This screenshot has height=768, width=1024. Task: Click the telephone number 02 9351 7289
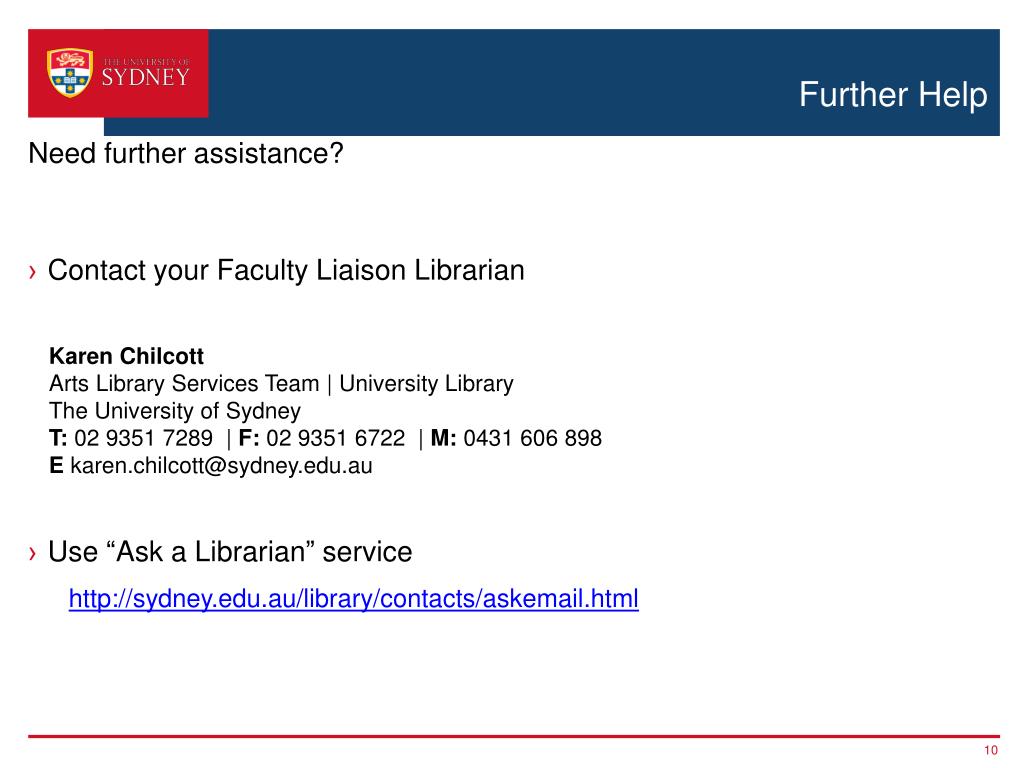point(143,438)
